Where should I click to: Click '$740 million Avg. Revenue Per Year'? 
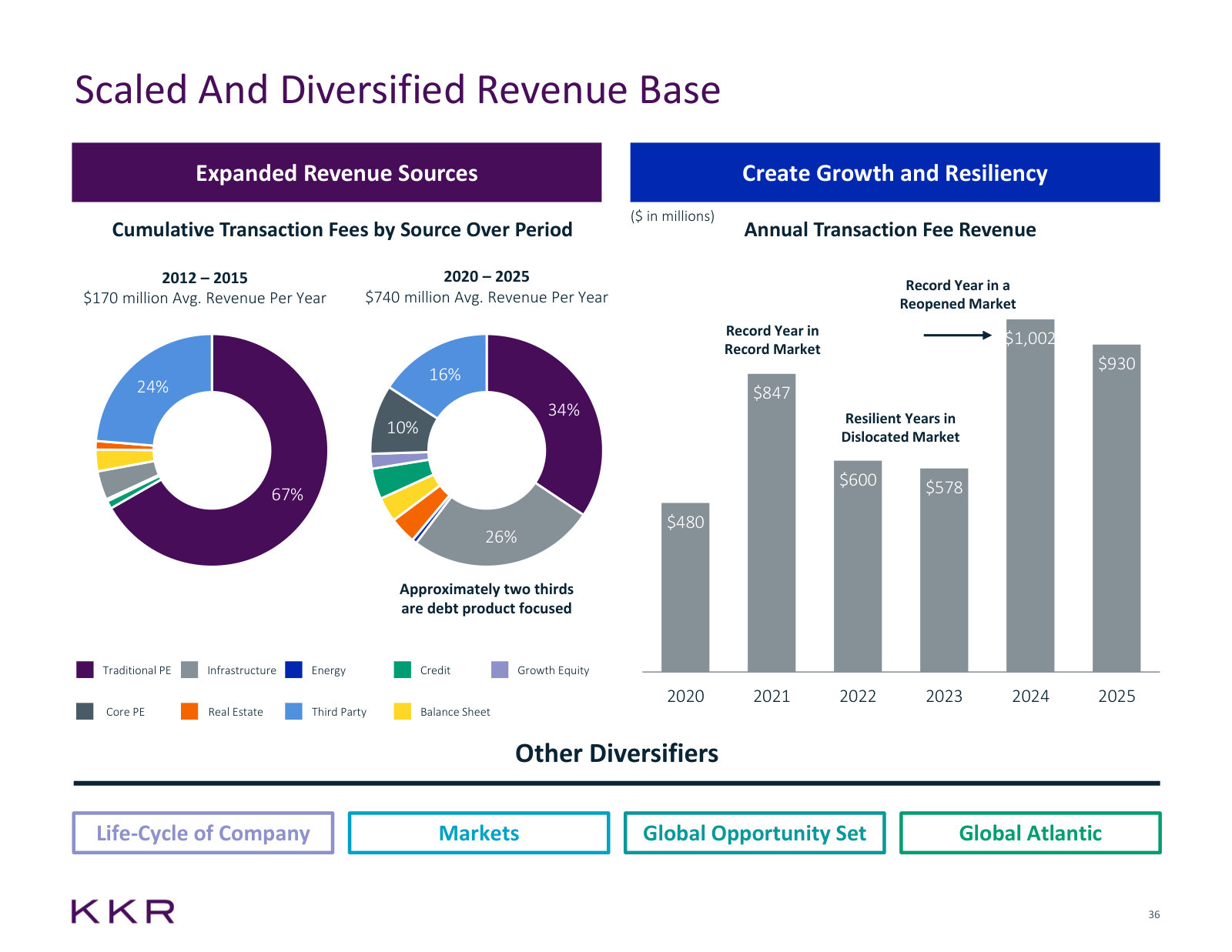click(487, 297)
